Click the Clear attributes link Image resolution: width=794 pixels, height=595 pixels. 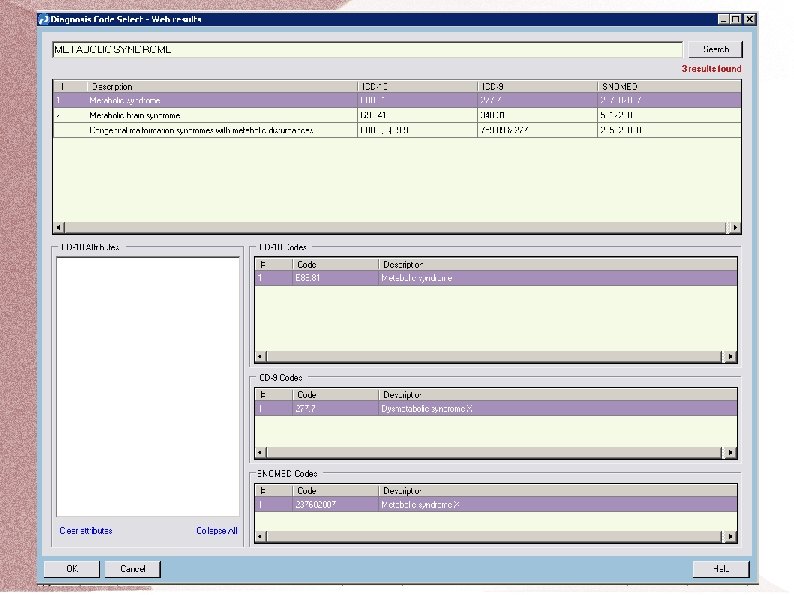coord(86,531)
